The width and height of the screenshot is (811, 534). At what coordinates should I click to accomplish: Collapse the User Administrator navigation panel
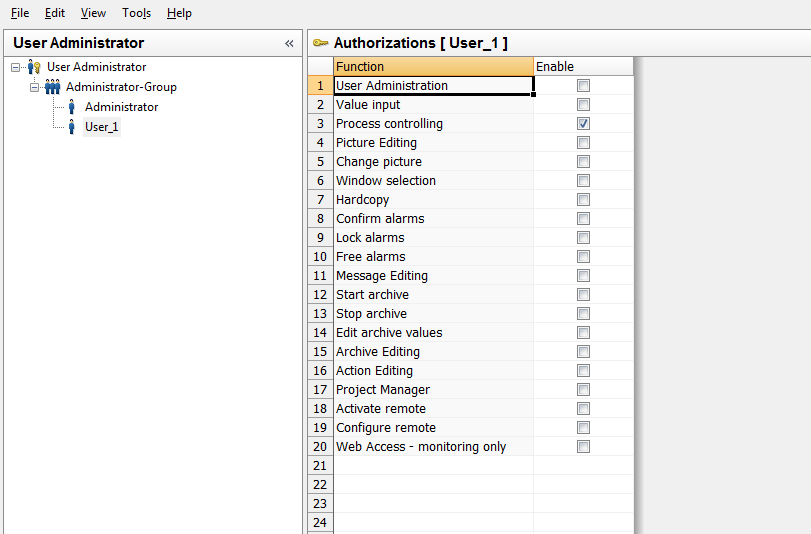[289, 43]
